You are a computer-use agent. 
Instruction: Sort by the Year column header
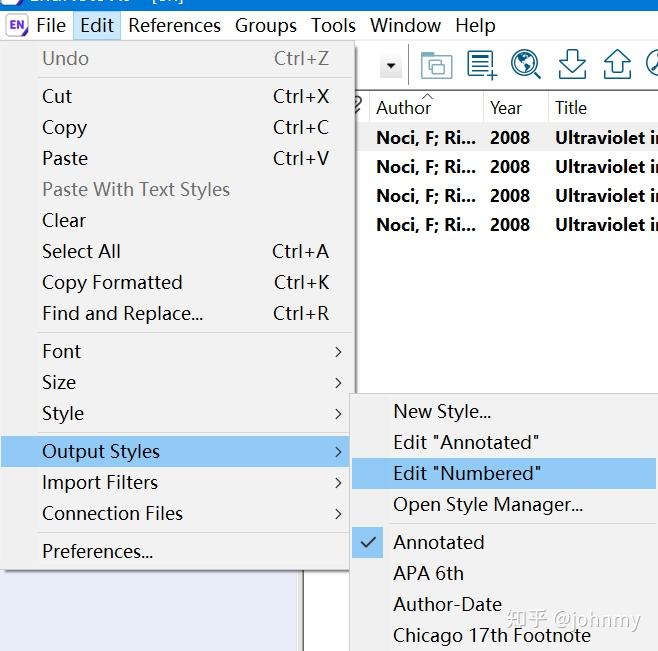[516, 107]
